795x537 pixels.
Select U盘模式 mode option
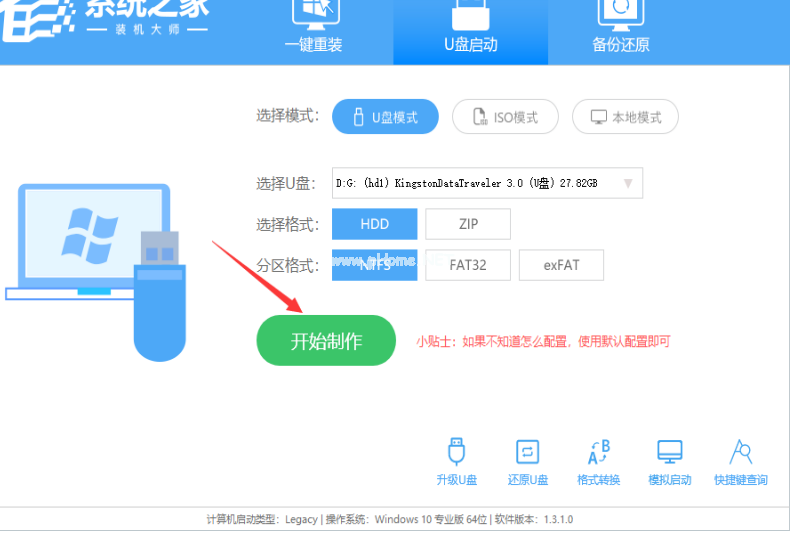(385, 117)
